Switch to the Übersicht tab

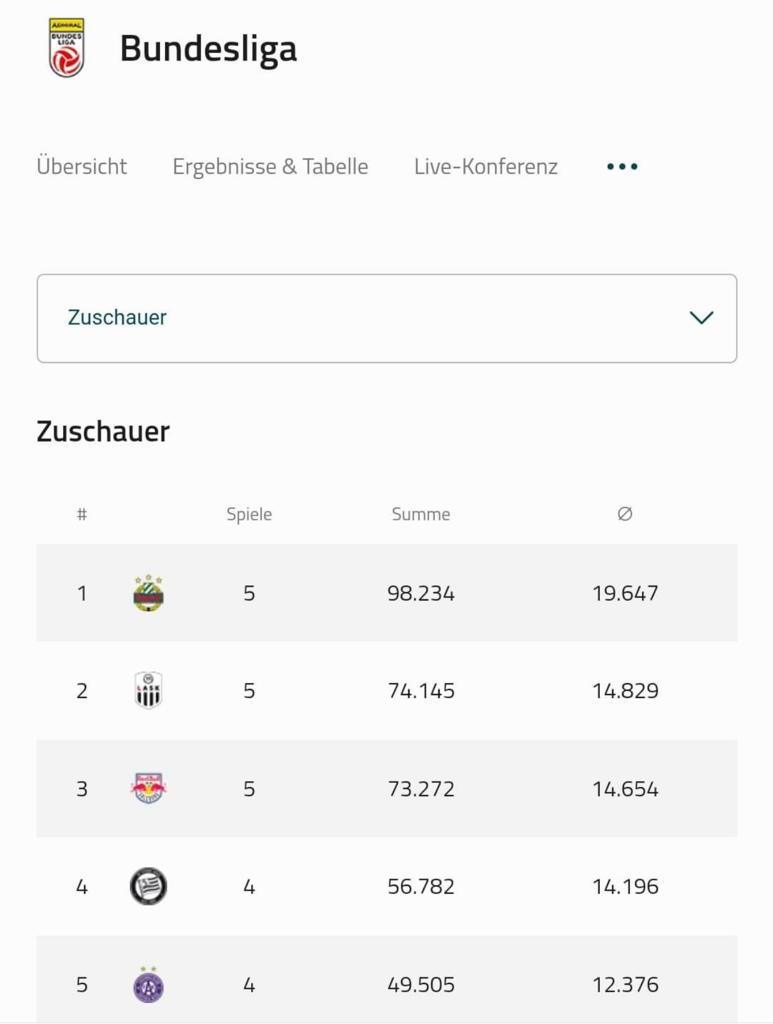(x=82, y=166)
